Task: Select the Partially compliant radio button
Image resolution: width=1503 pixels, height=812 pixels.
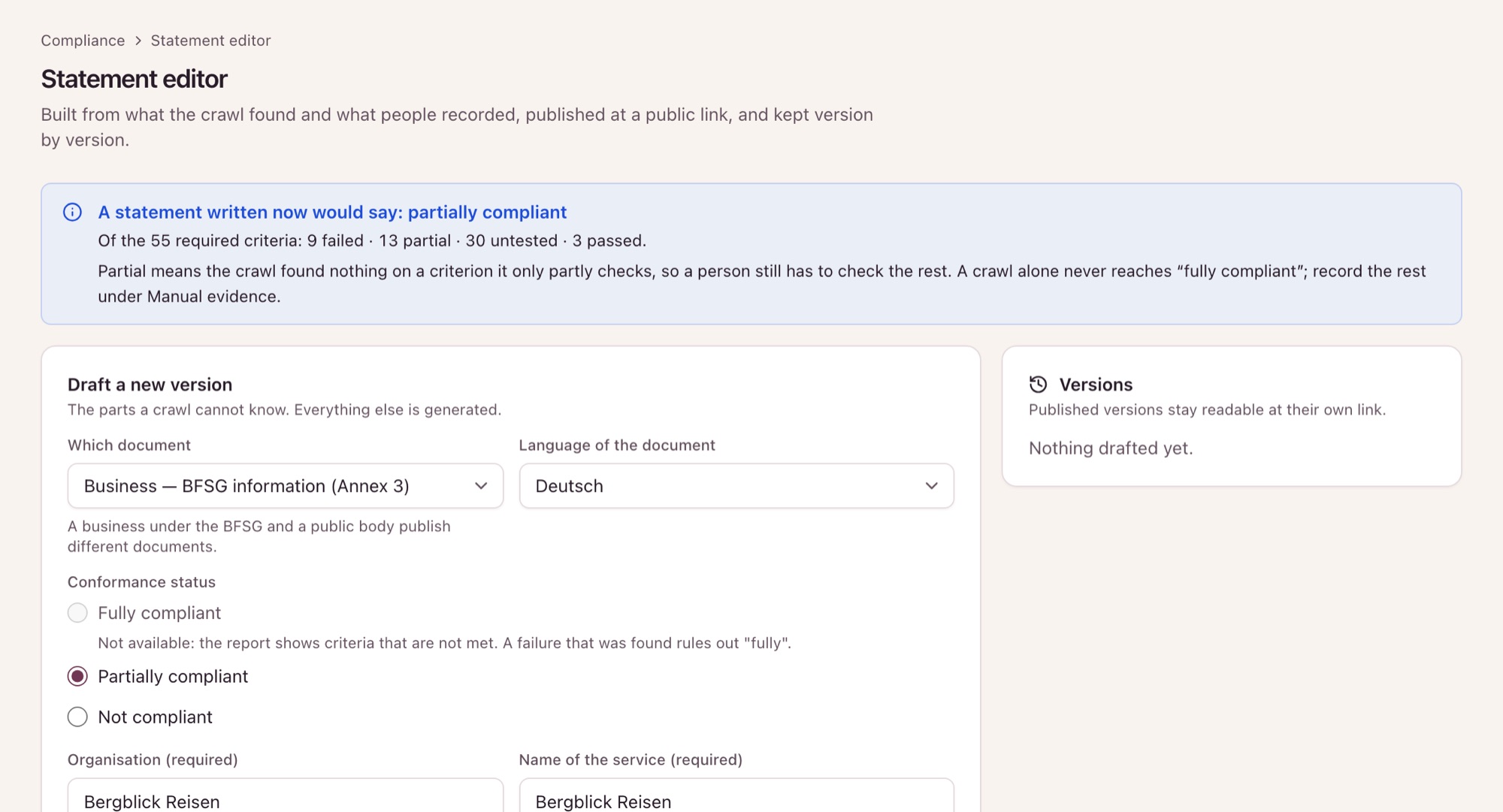Action: coord(77,676)
